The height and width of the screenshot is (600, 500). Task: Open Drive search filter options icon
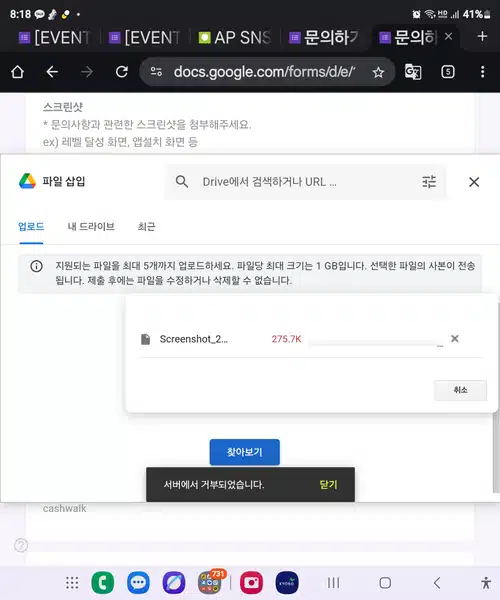tap(429, 182)
